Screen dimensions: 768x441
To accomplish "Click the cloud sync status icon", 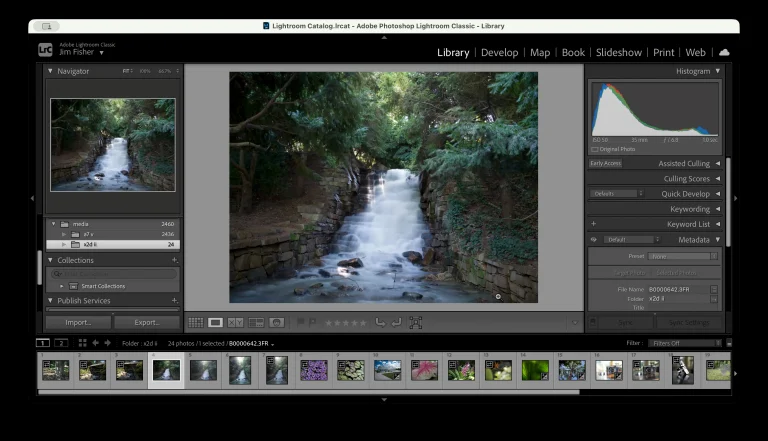I will tap(724, 52).
